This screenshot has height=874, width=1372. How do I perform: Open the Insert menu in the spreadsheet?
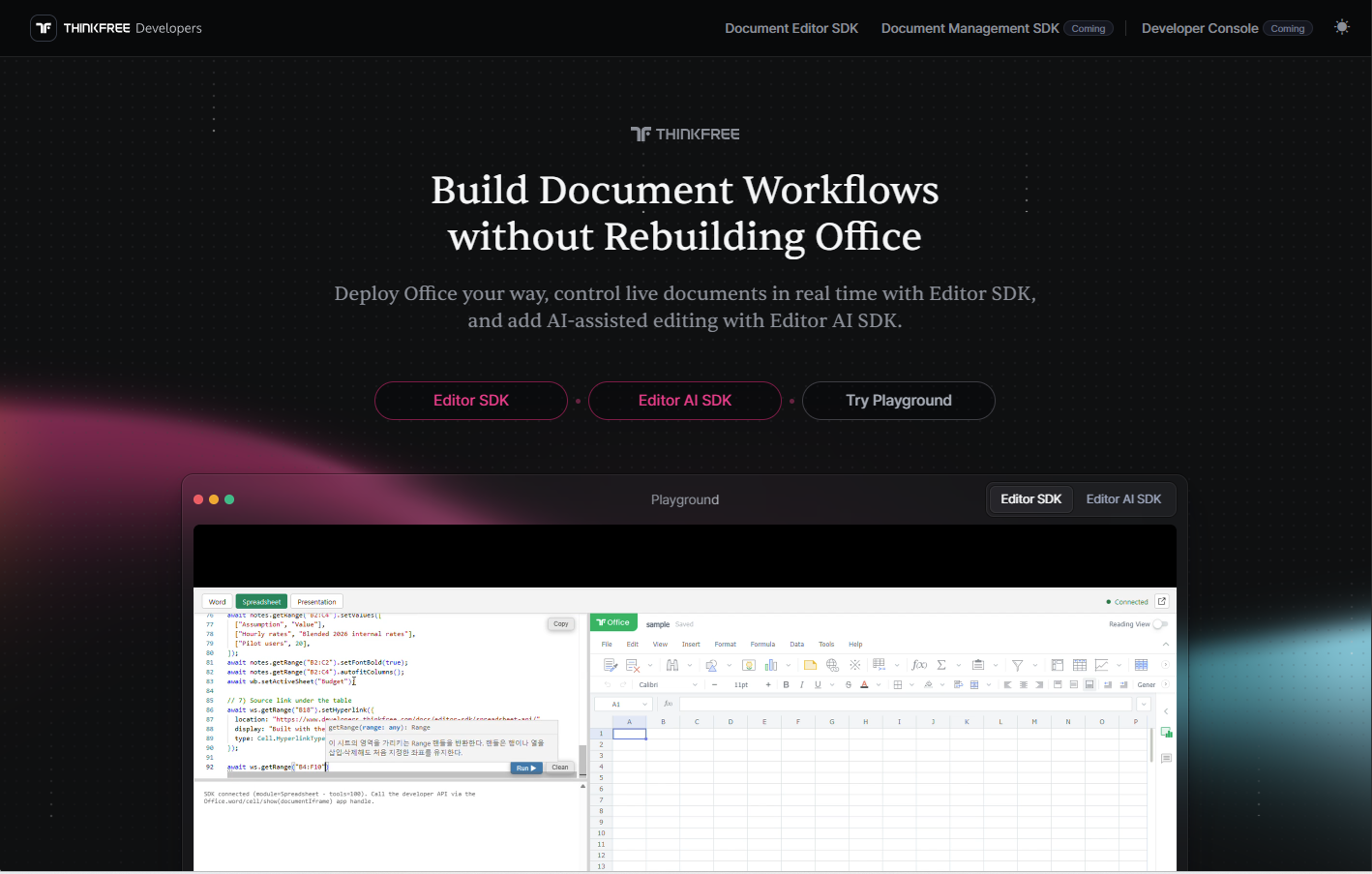[x=691, y=645]
